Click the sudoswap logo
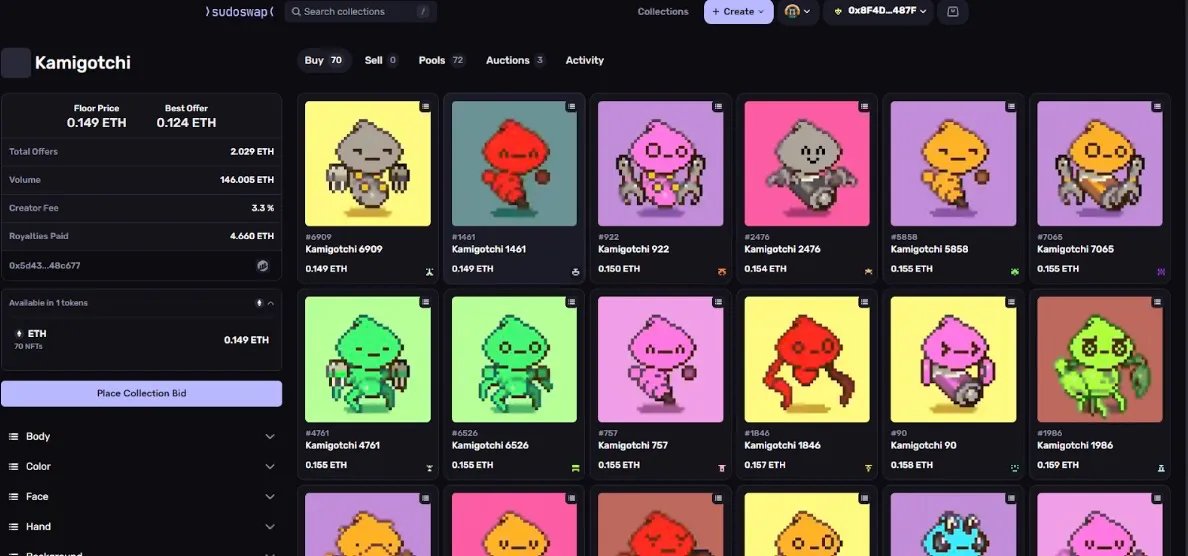1188x556 pixels. point(239,11)
